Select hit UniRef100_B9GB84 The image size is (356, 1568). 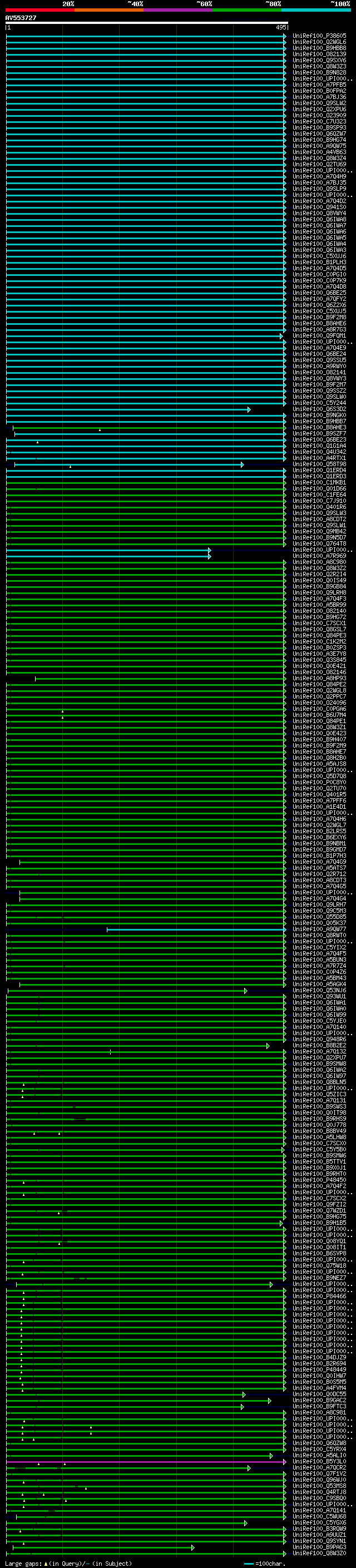click(319, 587)
